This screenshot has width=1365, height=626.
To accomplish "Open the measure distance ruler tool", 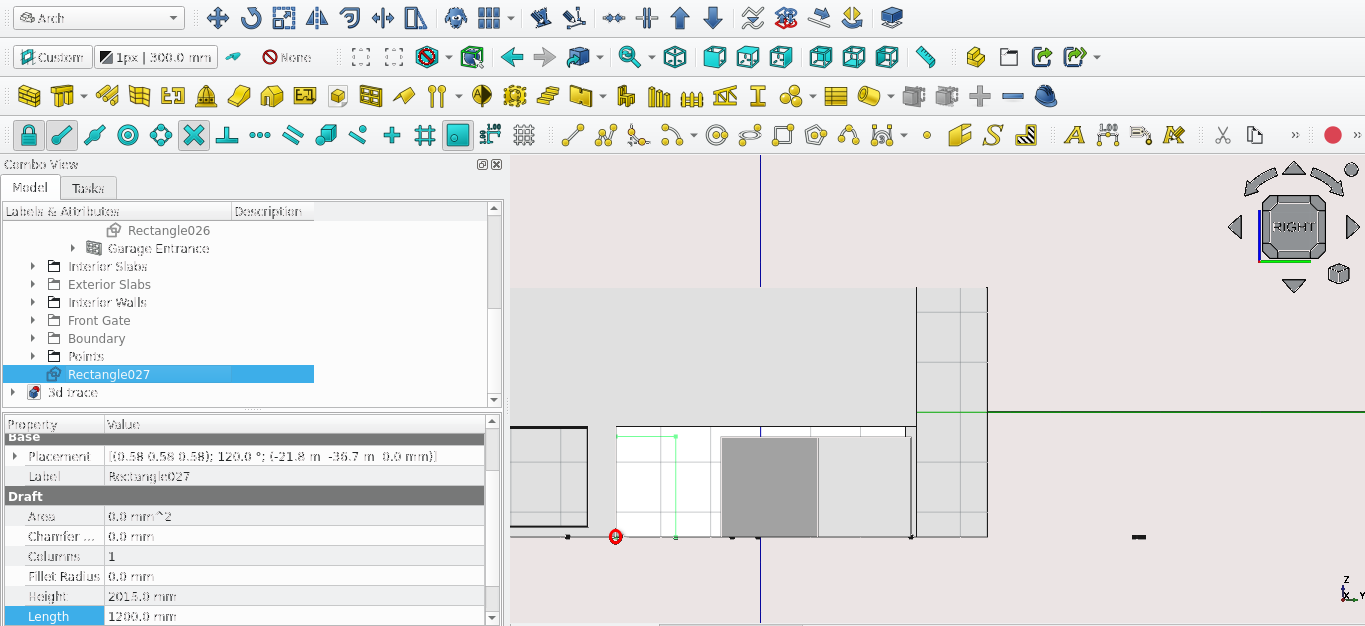I will click(x=926, y=57).
